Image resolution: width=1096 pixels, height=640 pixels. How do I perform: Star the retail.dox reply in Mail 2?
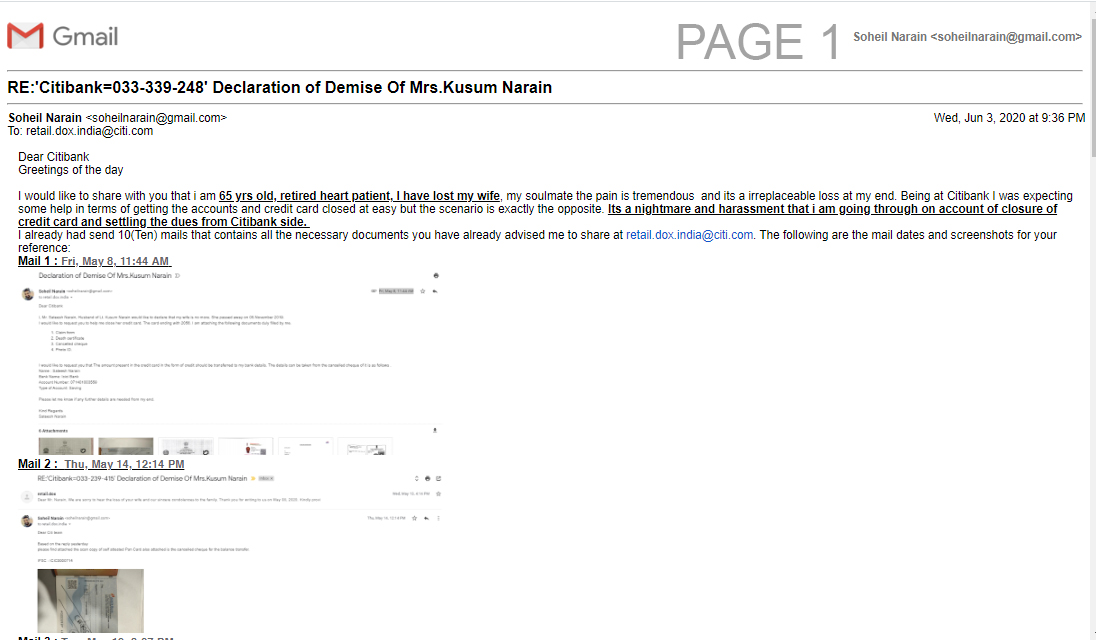pos(438,494)
